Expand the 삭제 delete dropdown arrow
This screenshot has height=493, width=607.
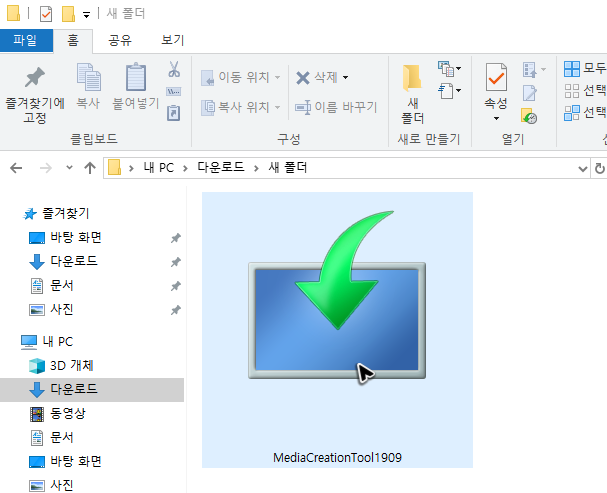click(x=345, y=77)
